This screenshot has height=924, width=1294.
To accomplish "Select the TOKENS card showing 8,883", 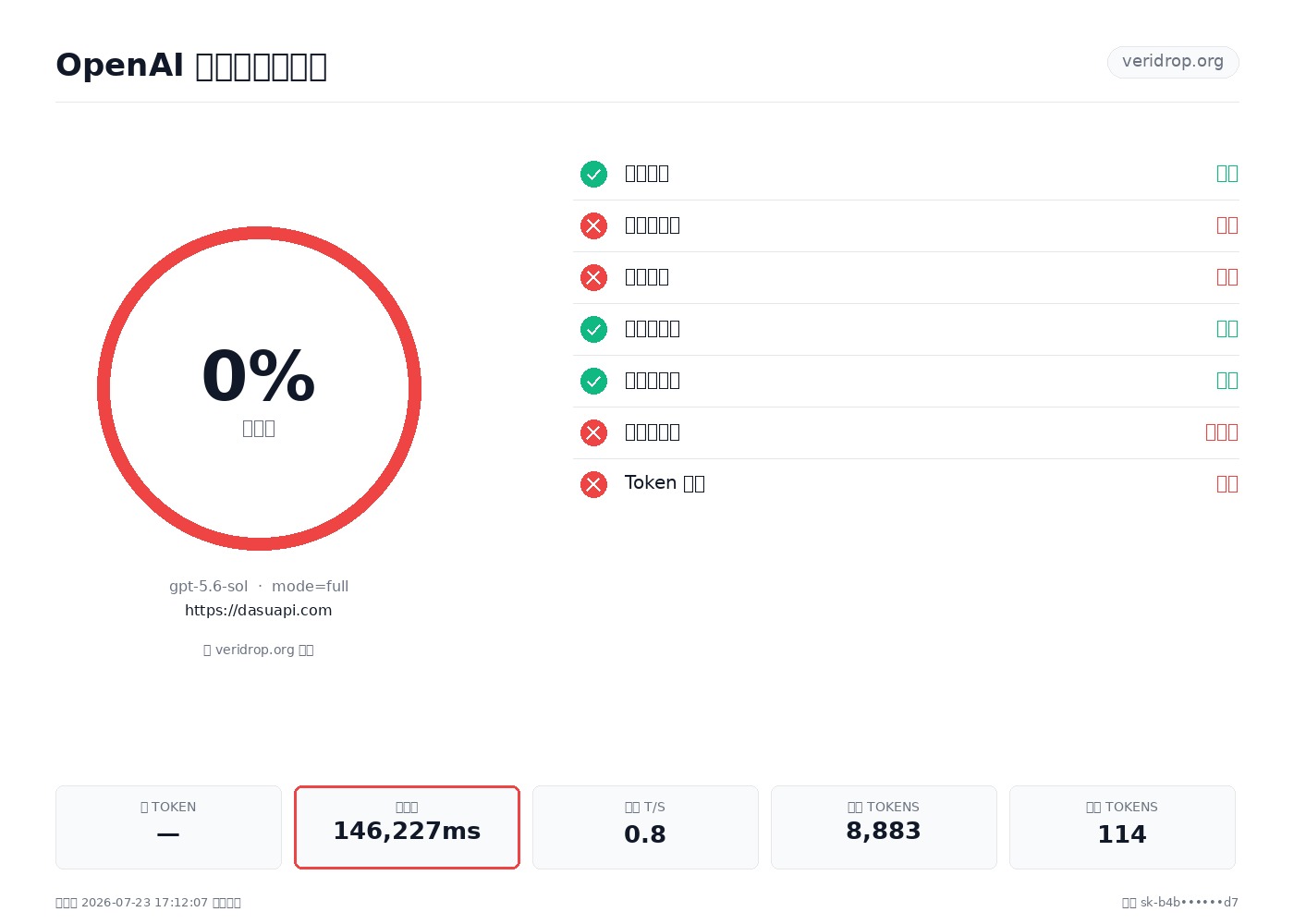I will pyautogui.click(x=884, y=827).
